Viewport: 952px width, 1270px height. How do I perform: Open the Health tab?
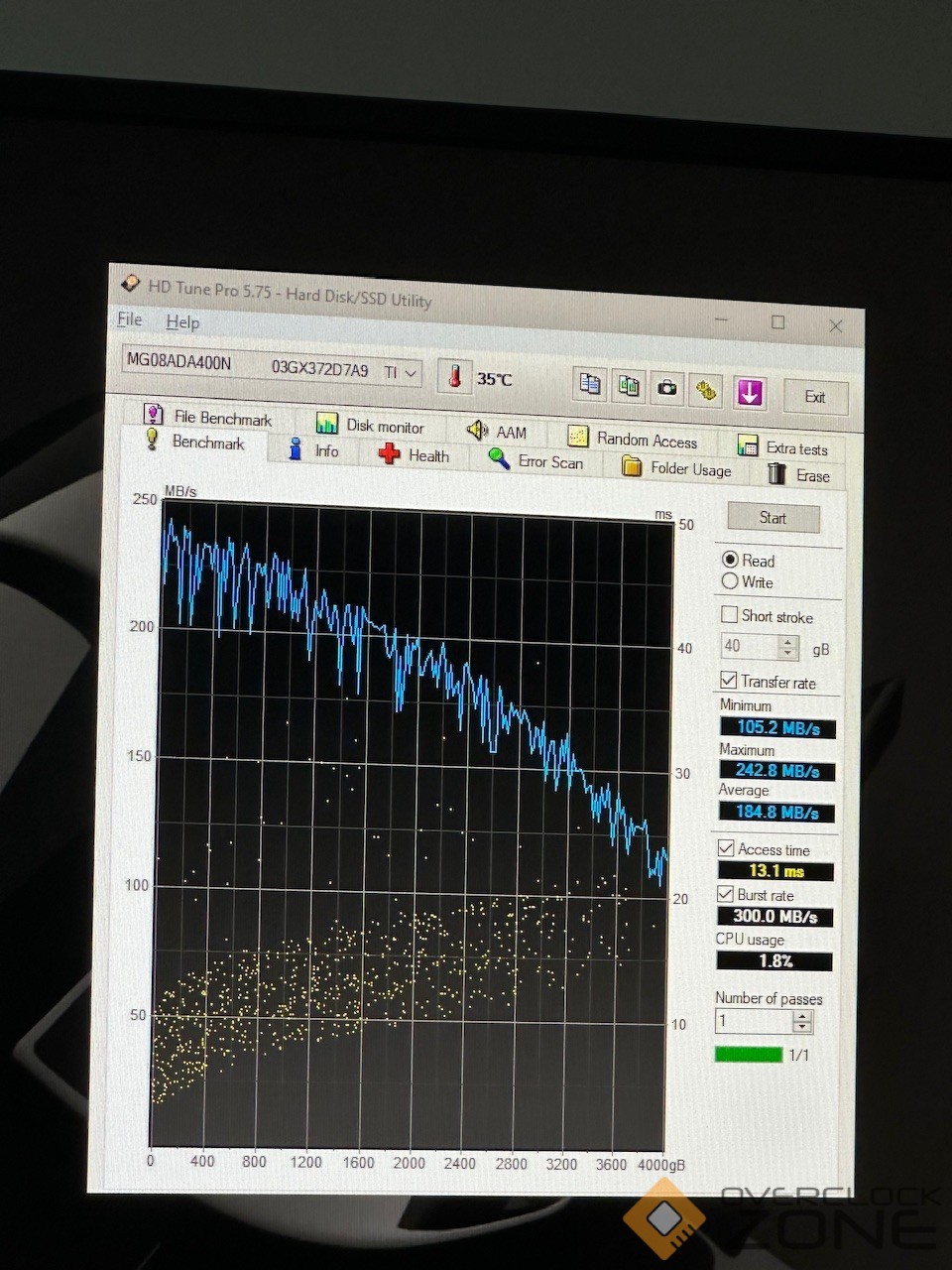(428, 455)
